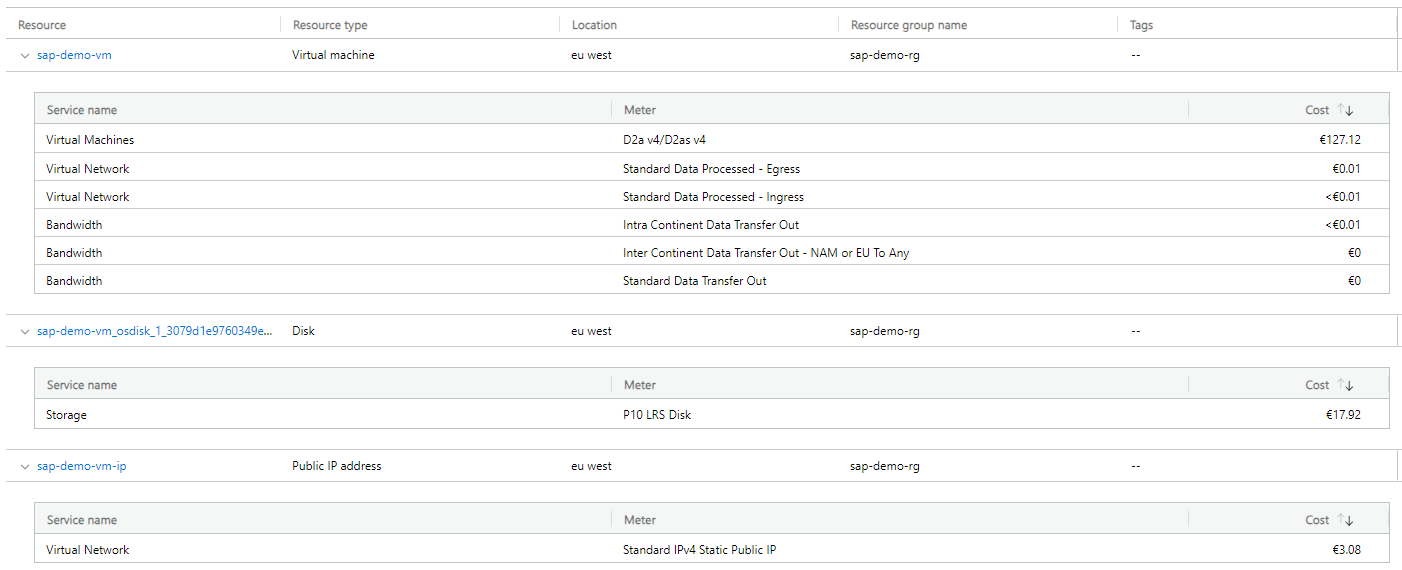
Task: Select the Service name header above Storage
Action: tap(81, 385)
